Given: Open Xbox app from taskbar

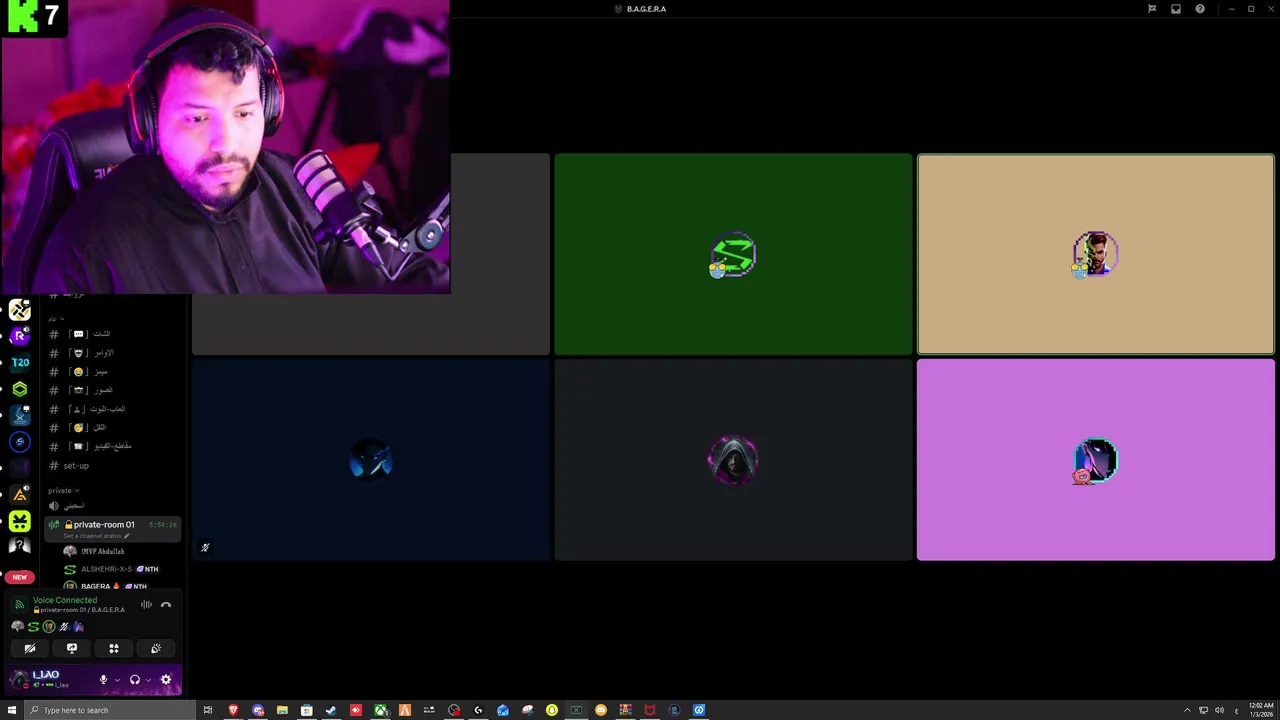Looking at the screenshot, I should [x=381, y=710].
